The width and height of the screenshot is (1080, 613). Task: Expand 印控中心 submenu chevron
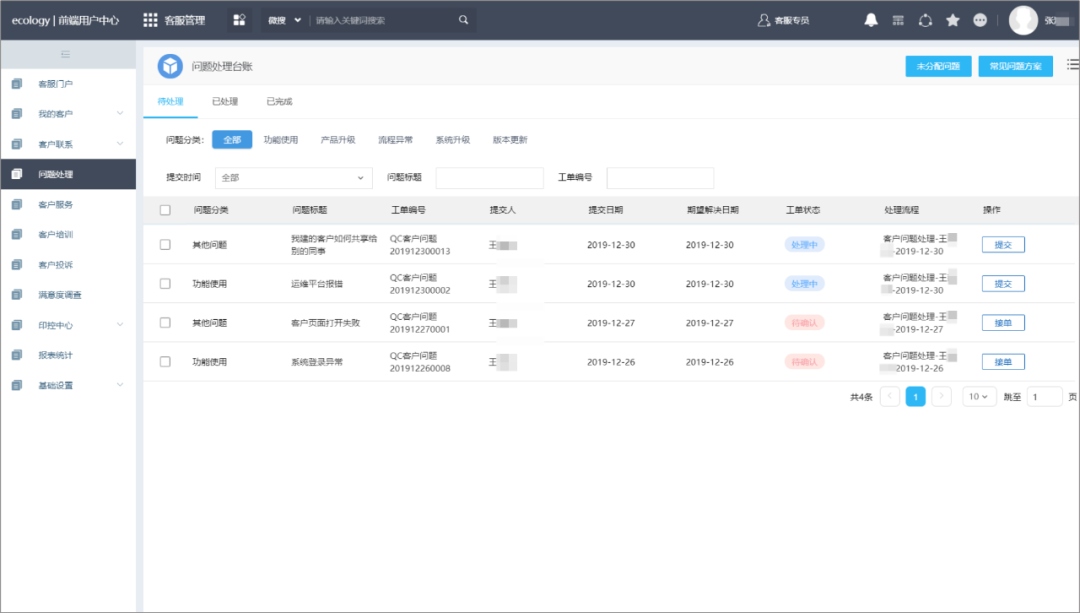pyautogui.click(x=120, y=325)
